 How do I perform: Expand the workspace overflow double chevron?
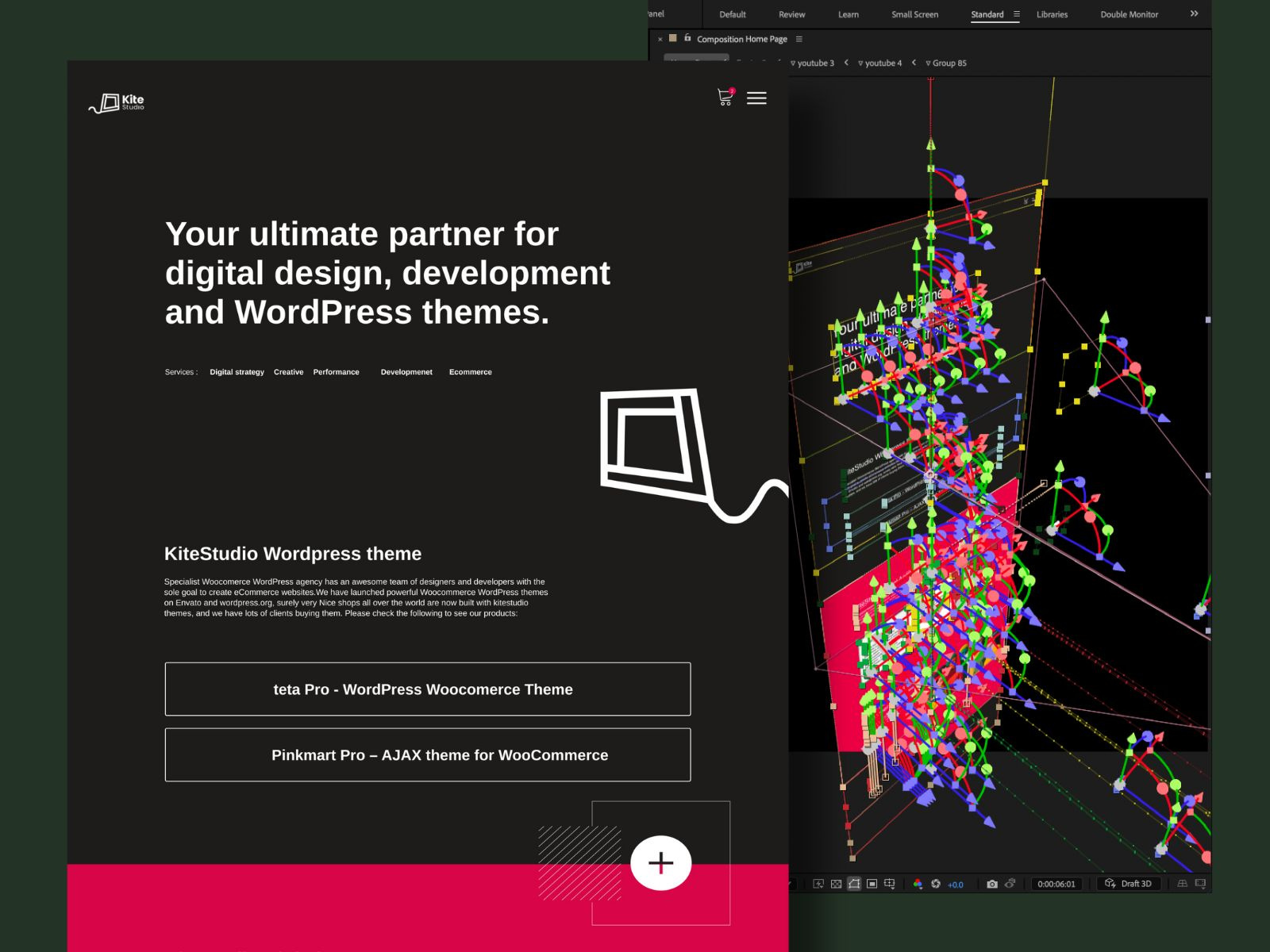(1194, 13)
